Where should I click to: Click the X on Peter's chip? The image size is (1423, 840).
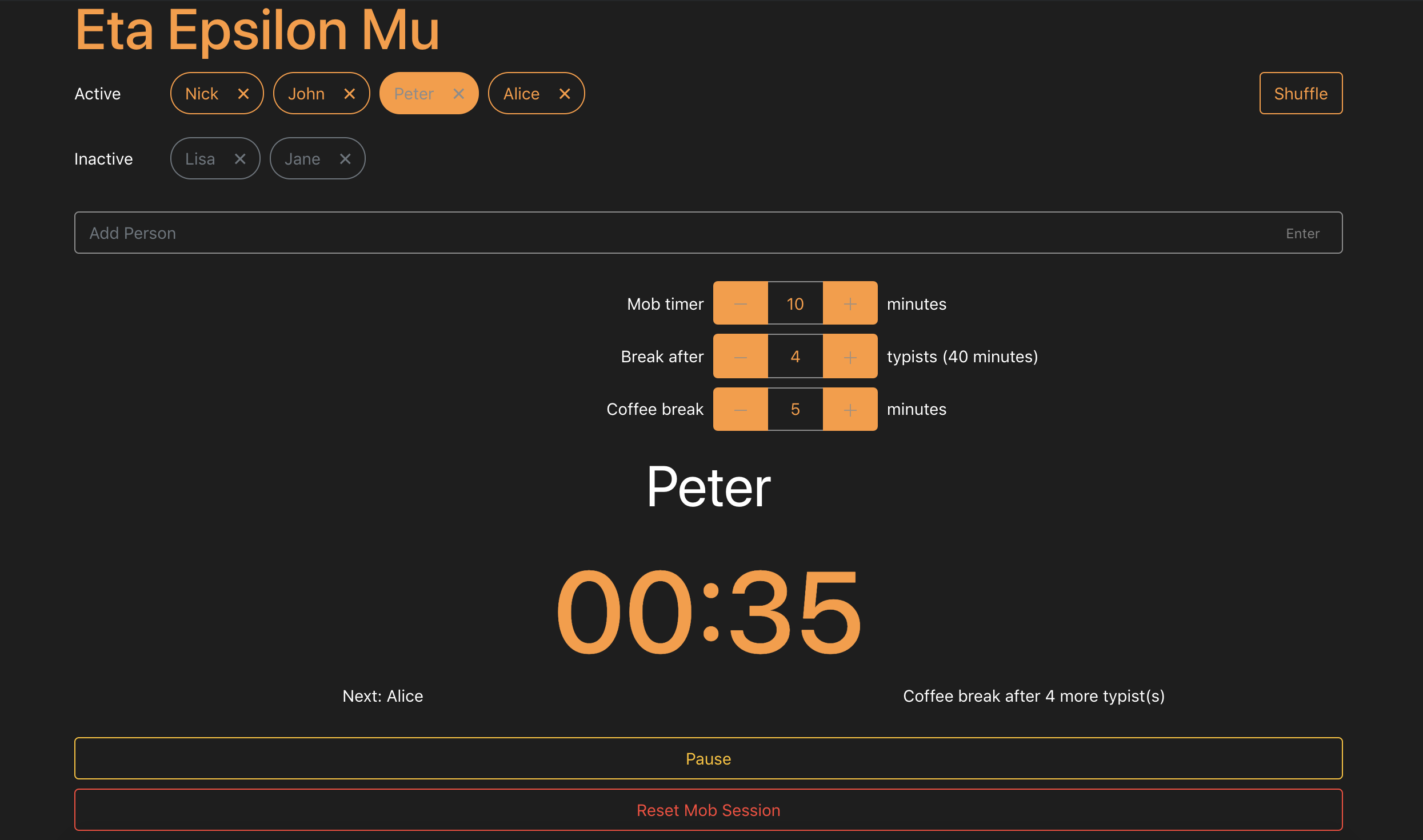458,94
